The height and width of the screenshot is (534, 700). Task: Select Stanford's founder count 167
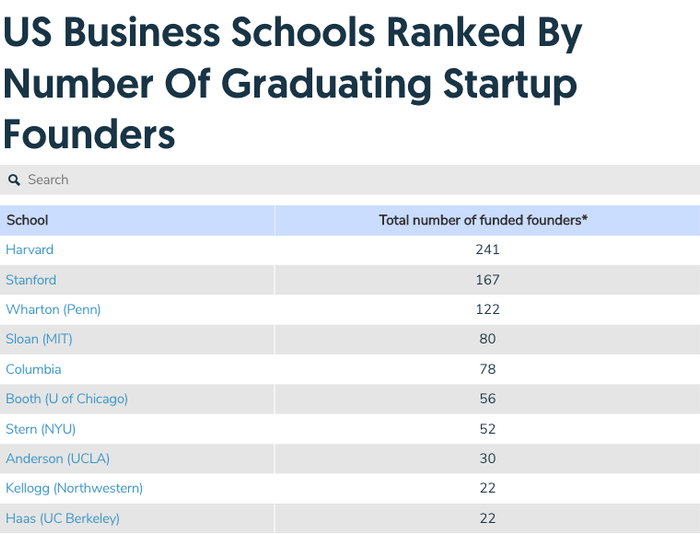[x=487, y=280]
